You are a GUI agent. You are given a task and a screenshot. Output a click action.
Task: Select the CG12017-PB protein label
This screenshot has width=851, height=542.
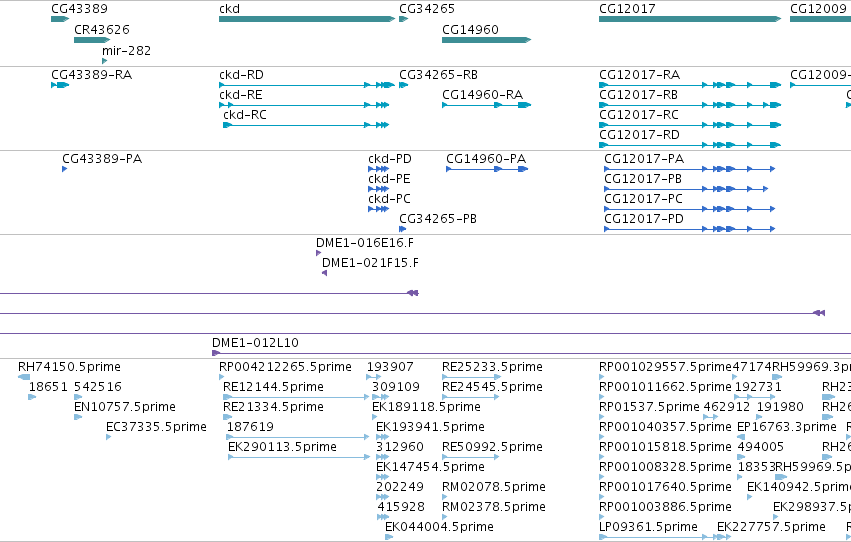[643, 179]
